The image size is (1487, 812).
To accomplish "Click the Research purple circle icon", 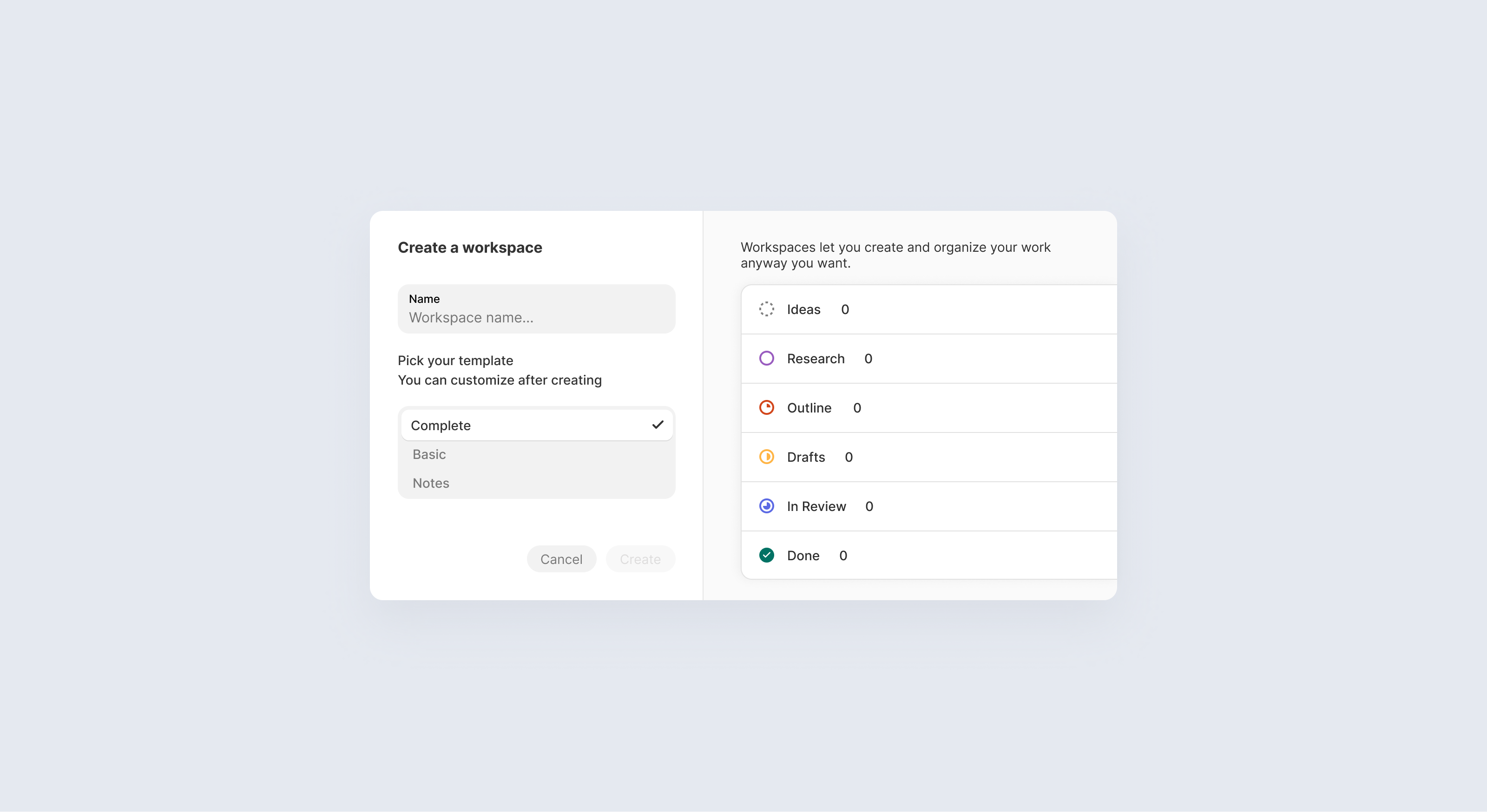I will point(766,359).
